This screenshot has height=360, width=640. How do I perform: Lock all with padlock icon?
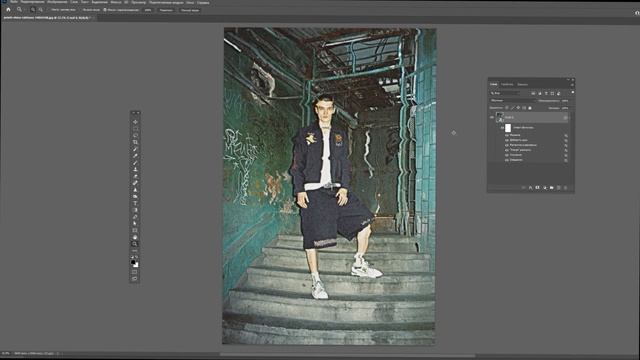530,108
